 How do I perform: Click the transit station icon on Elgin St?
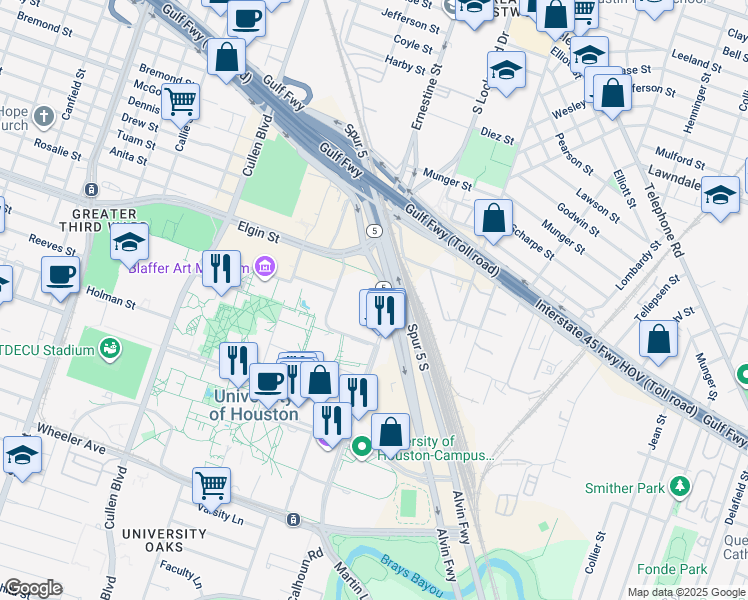point(92,189)
